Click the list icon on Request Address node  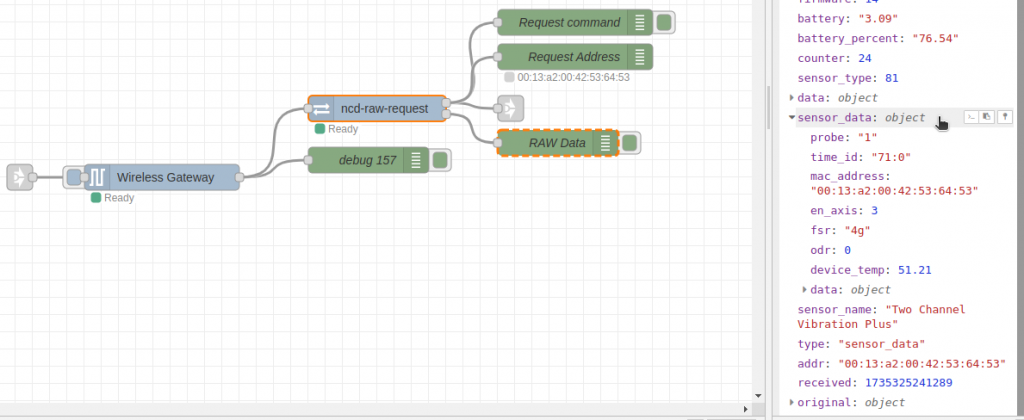click(640, 57)
